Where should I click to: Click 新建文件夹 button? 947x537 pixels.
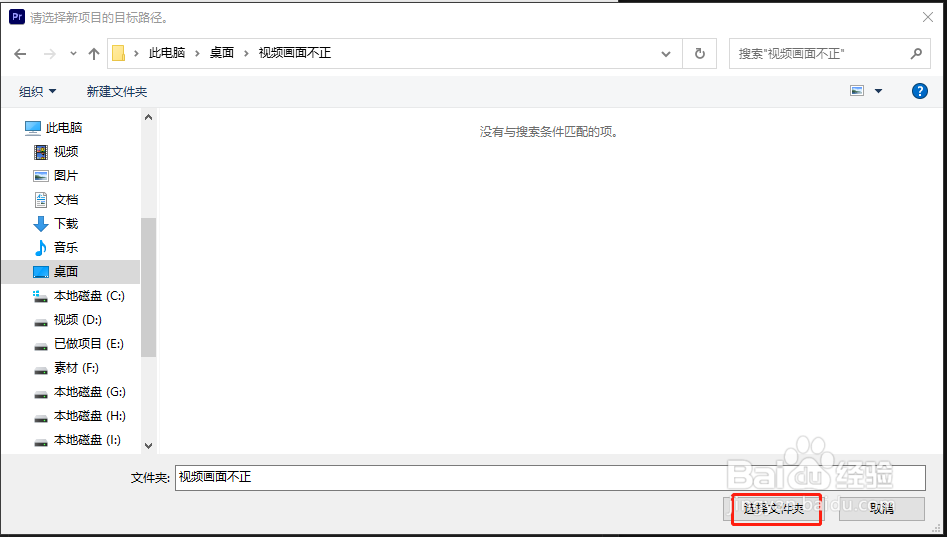[x=117, y=91]
